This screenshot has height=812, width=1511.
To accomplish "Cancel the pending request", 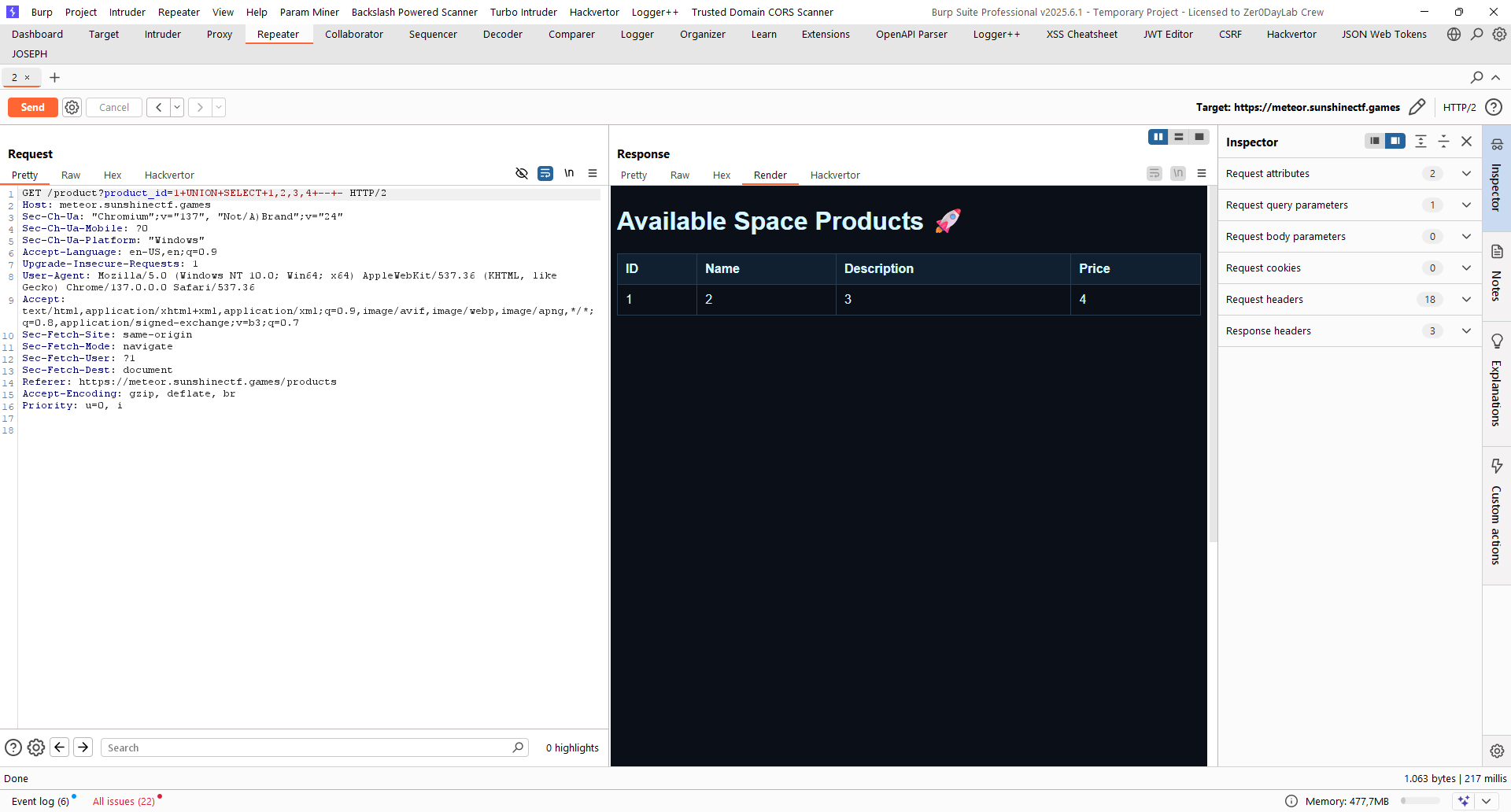I will pyautogui.click(x=114, y=108).
